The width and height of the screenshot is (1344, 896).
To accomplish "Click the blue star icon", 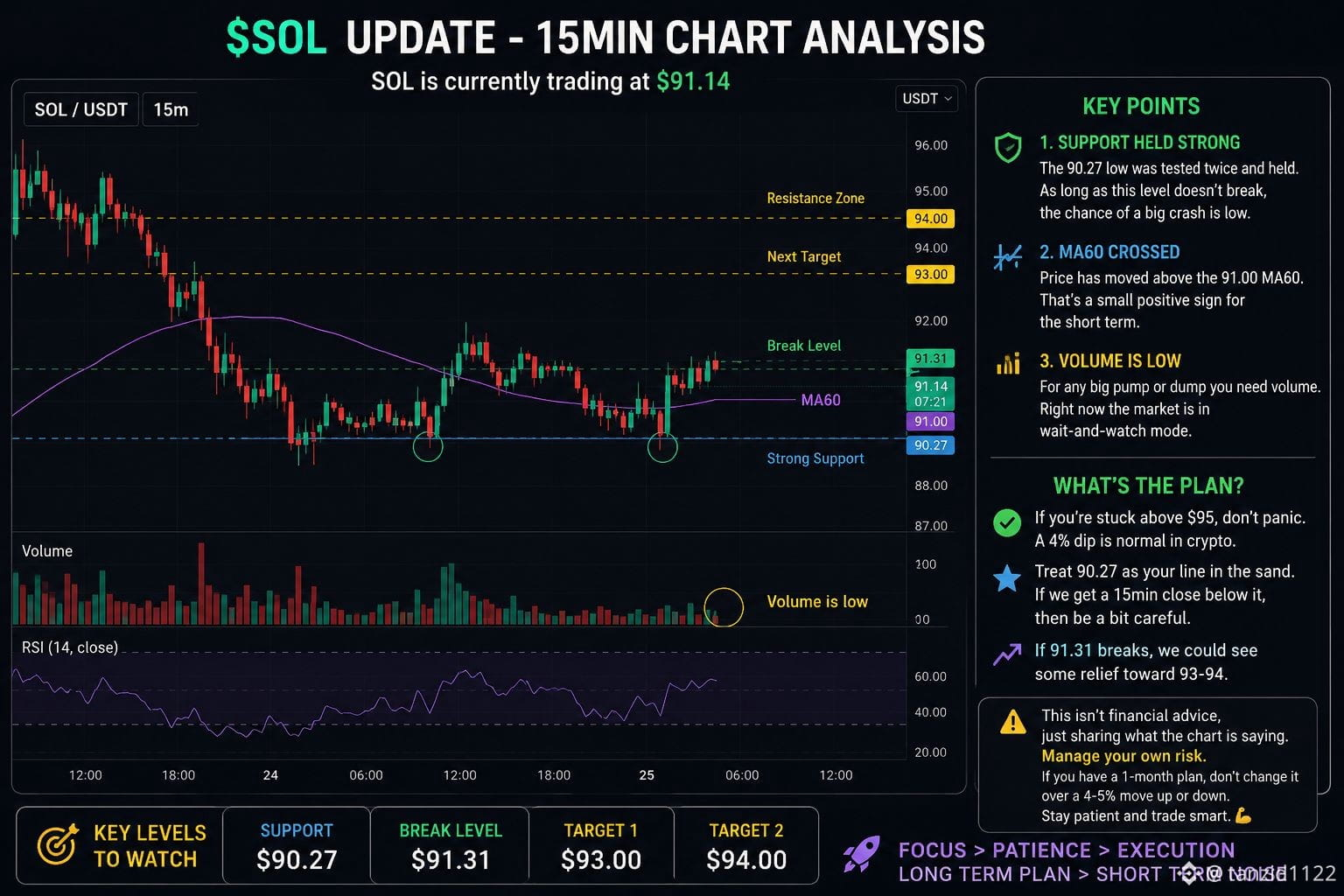I will (x=1007, y=577).
